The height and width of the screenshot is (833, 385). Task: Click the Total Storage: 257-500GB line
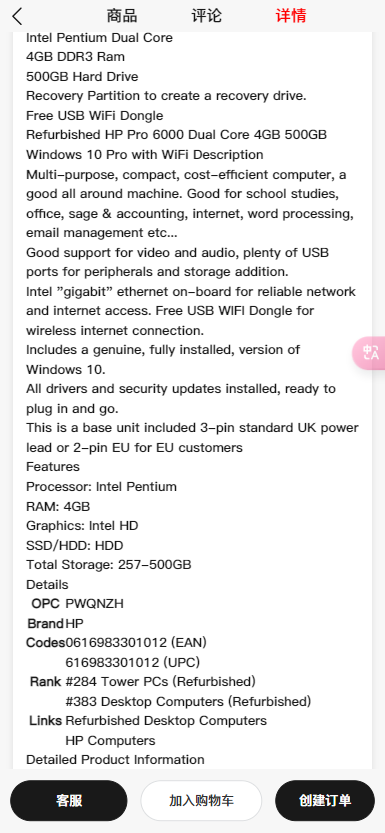[109, 565]
